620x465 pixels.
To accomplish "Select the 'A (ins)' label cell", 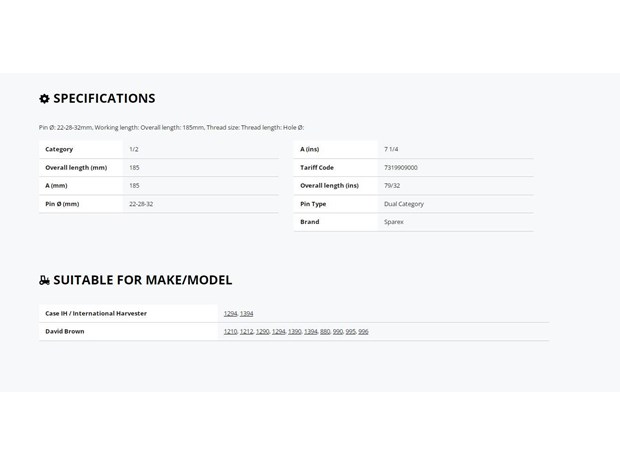I will click(x=336, y=149).
